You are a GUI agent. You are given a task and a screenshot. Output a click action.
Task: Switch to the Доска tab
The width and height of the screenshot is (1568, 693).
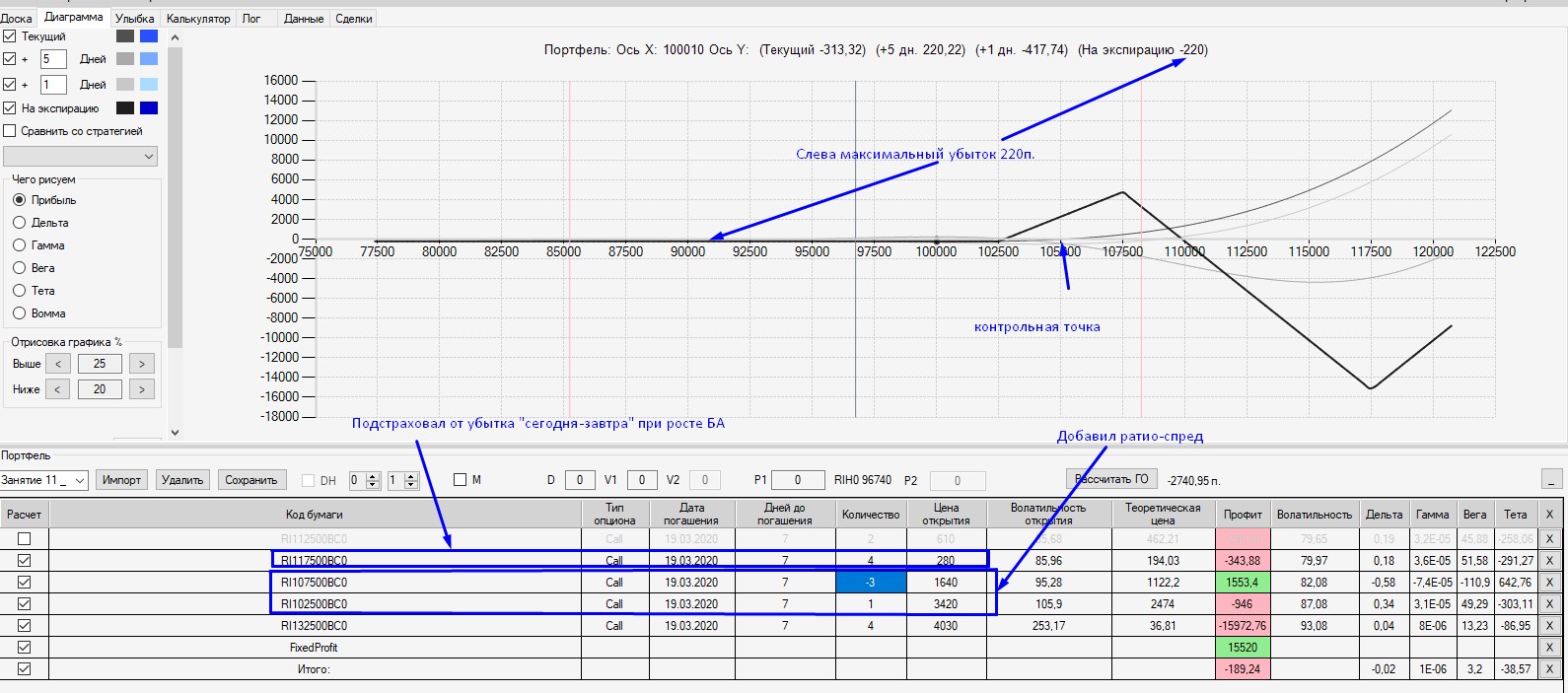(x=16, y=19)
